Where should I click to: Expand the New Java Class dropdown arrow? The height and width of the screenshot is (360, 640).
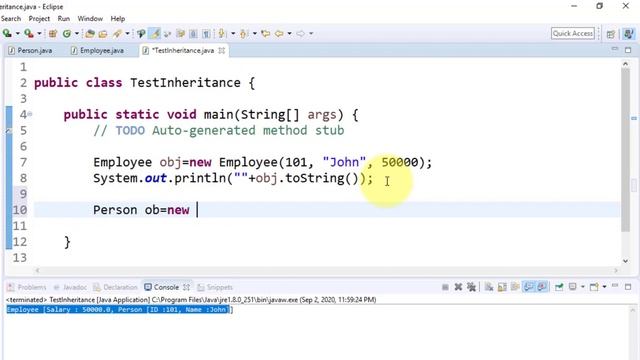(76, 33)
